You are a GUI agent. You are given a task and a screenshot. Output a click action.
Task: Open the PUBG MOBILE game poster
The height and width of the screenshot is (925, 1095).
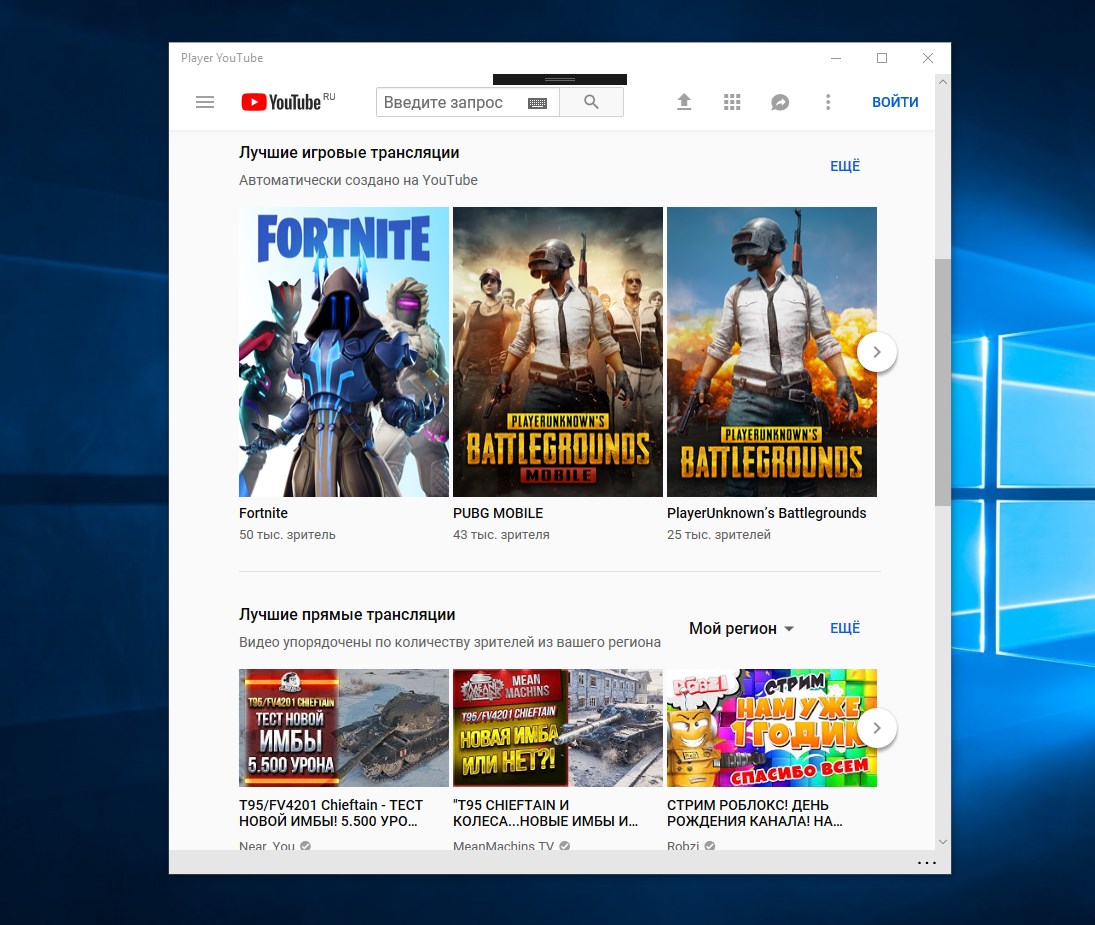tap(558, 352)
